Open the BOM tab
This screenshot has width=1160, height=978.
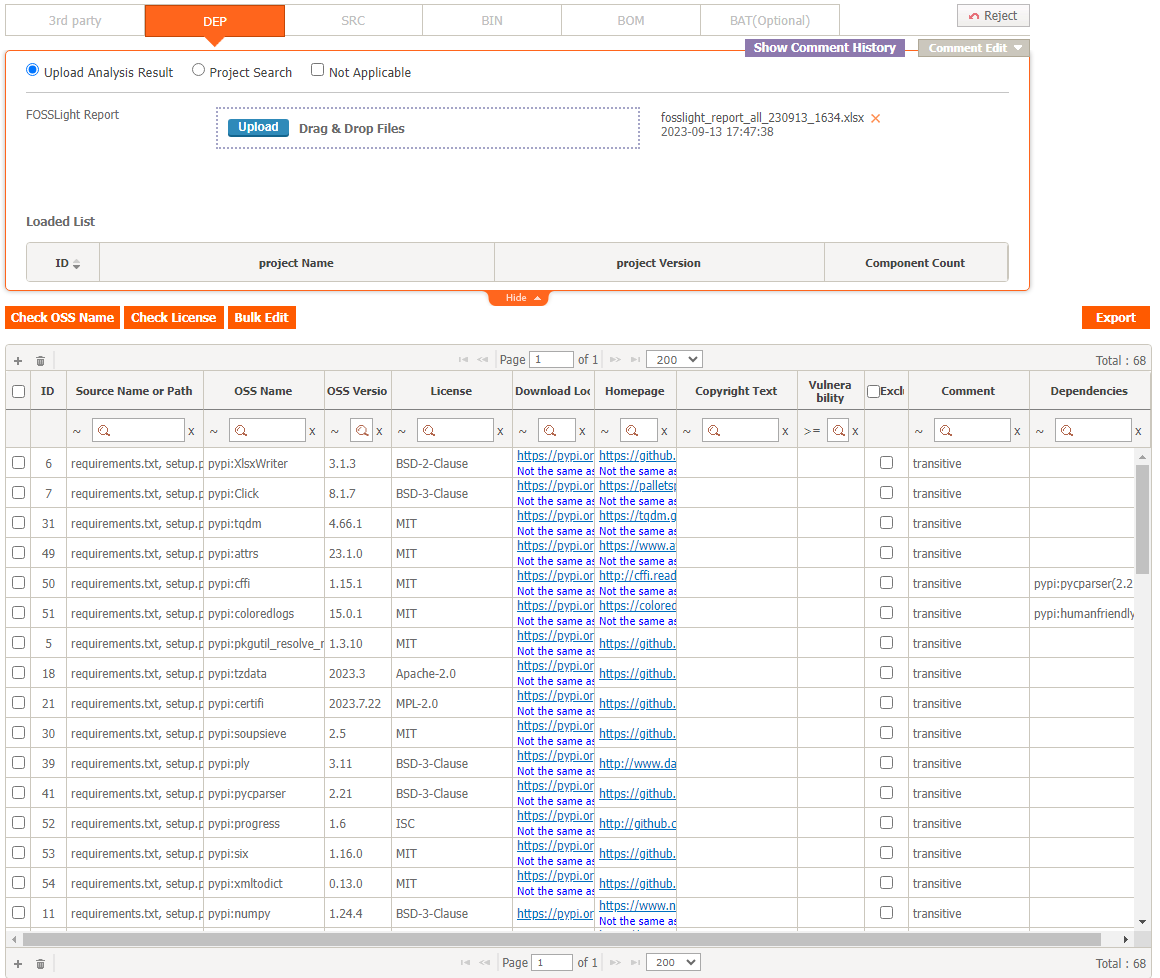coord(631,20)
